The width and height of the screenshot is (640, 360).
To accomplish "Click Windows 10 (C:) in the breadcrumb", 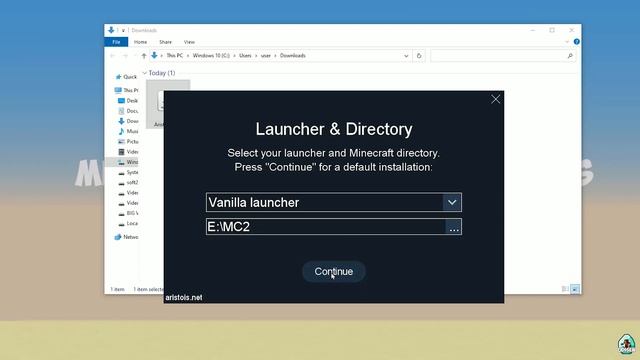I will coord(211,56).
